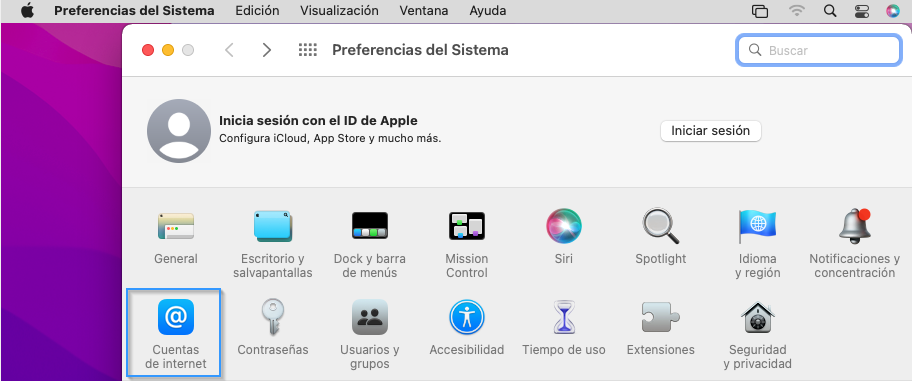The width and height of the screenshot is (912, 381).
Task: Open the Wi-Fi status menu
Action: click(x=796, y=11)
